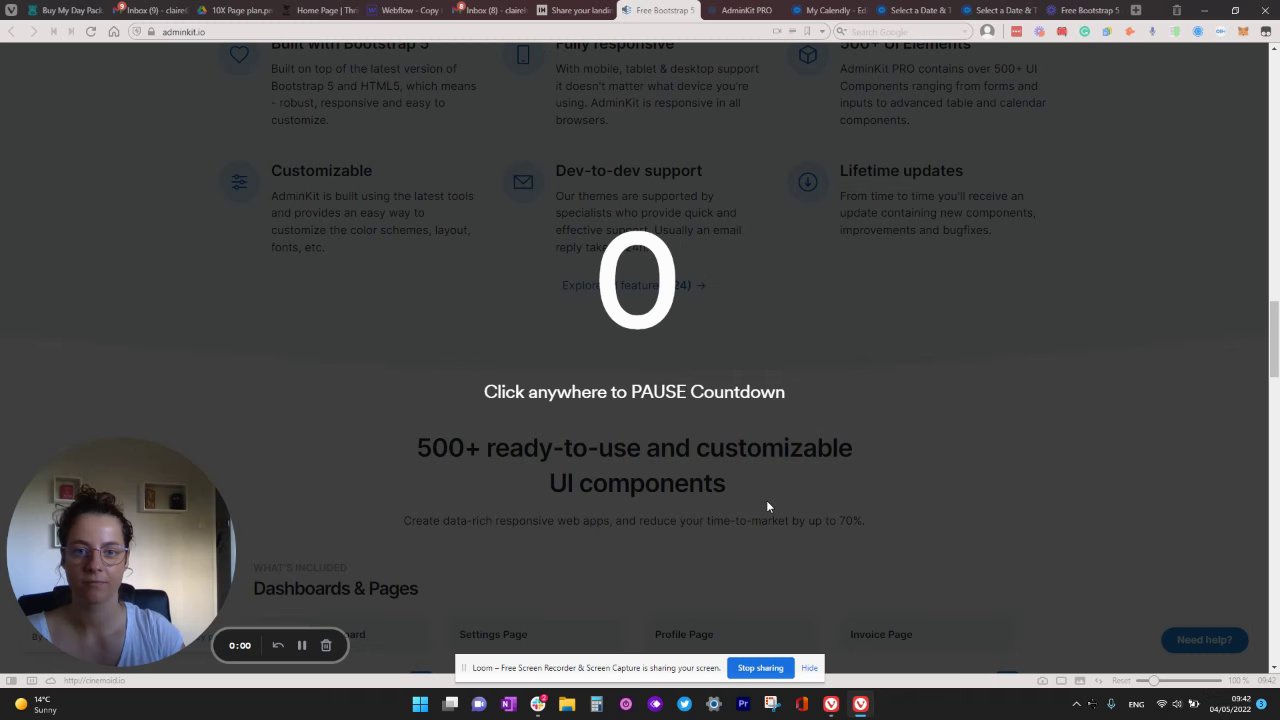The height and width of the screenshot is (720, 1280).
Task: Open the address bar dropdown arrow
Action: point(822,32)
